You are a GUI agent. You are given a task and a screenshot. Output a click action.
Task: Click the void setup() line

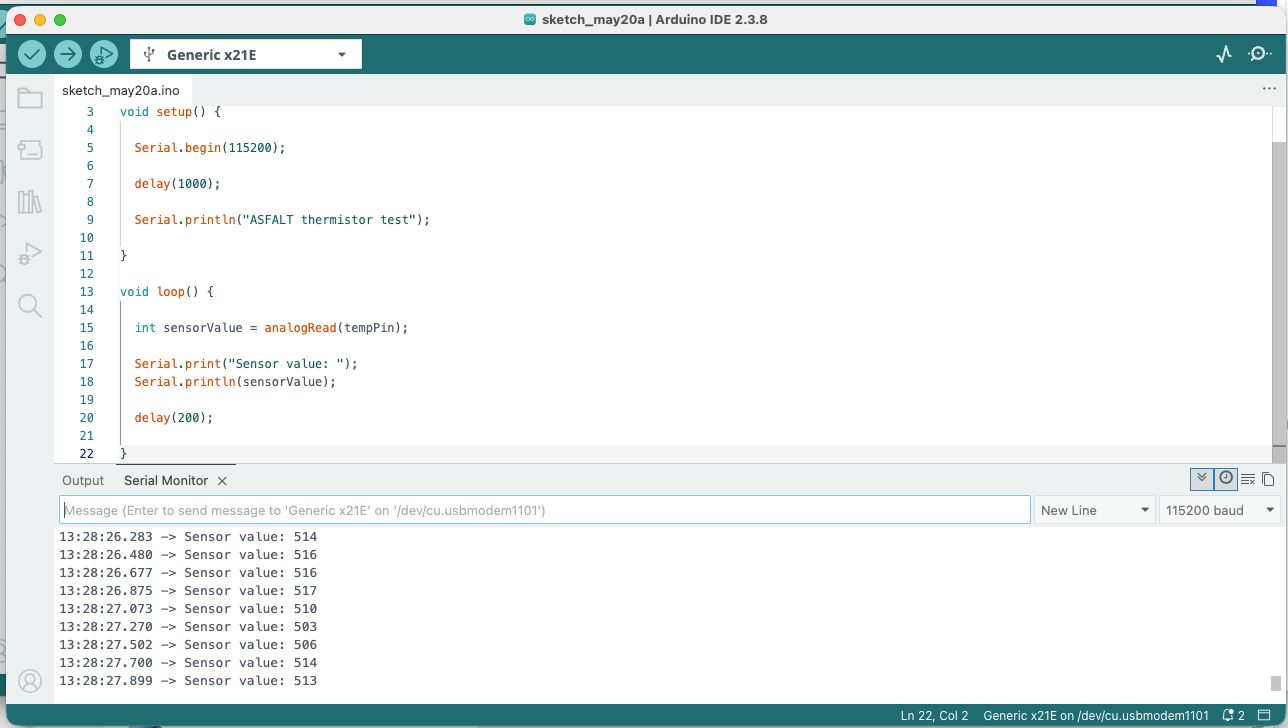(x=170, y=112)
